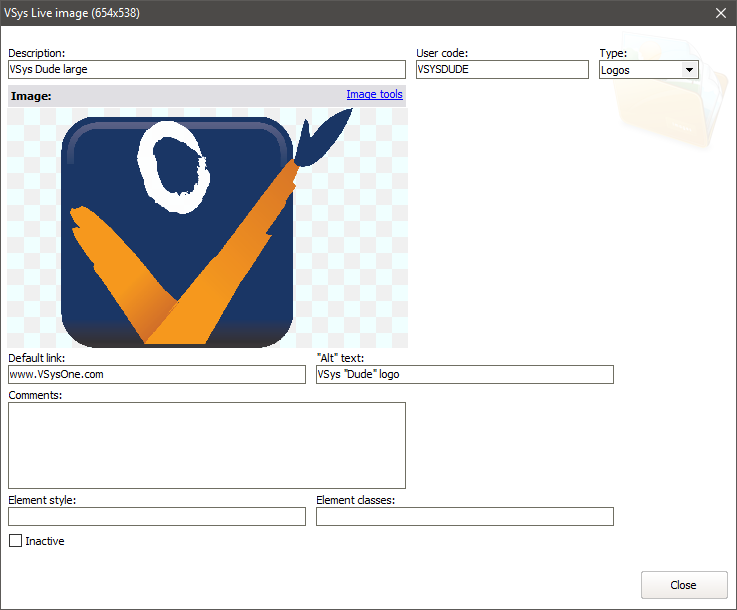Close the window using the title bar X

[720, 13]
